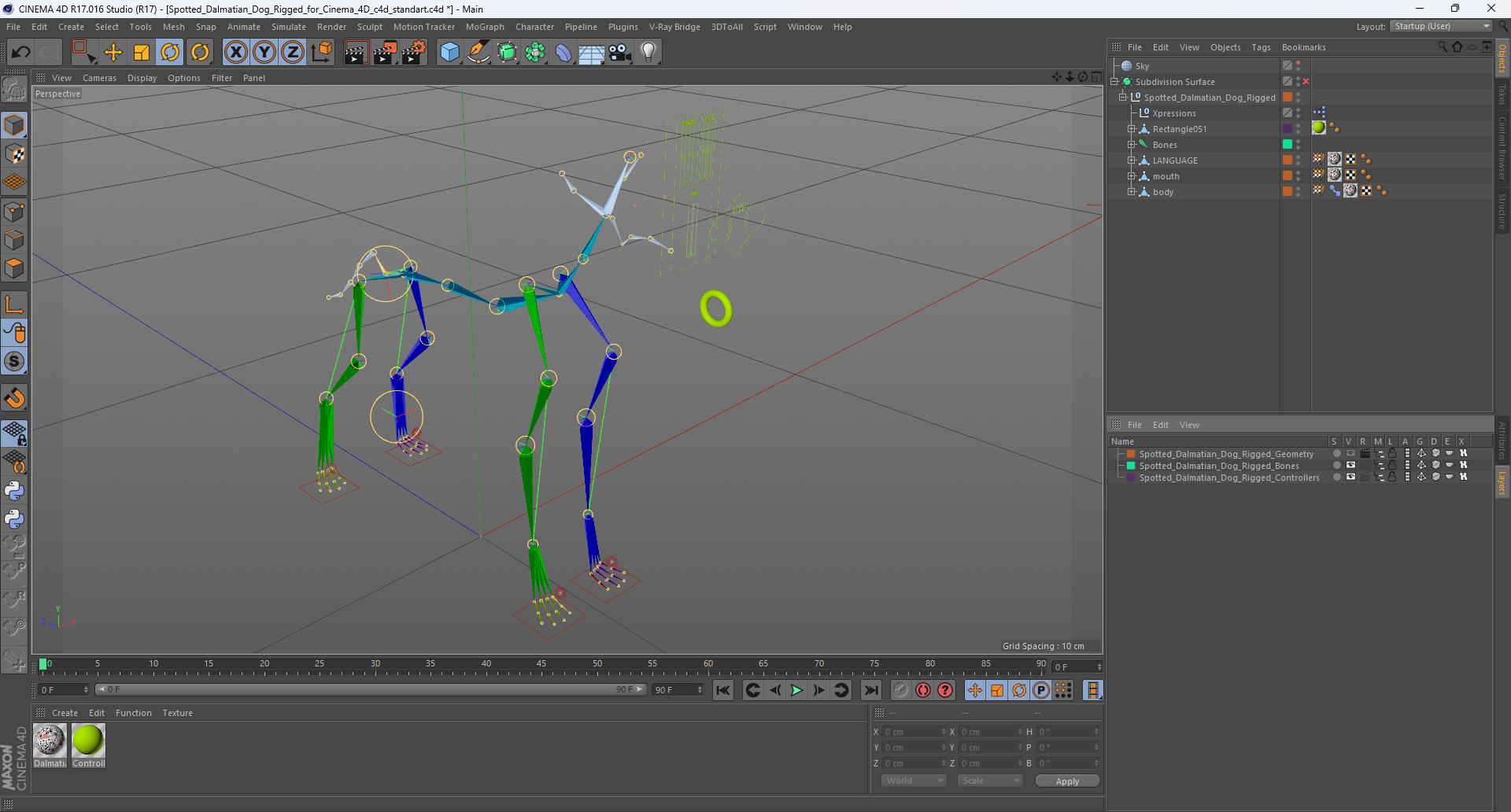Collapse Spotted_Dalmatian_Dog_Rigged hierarchy

(x=1123, y=98)
